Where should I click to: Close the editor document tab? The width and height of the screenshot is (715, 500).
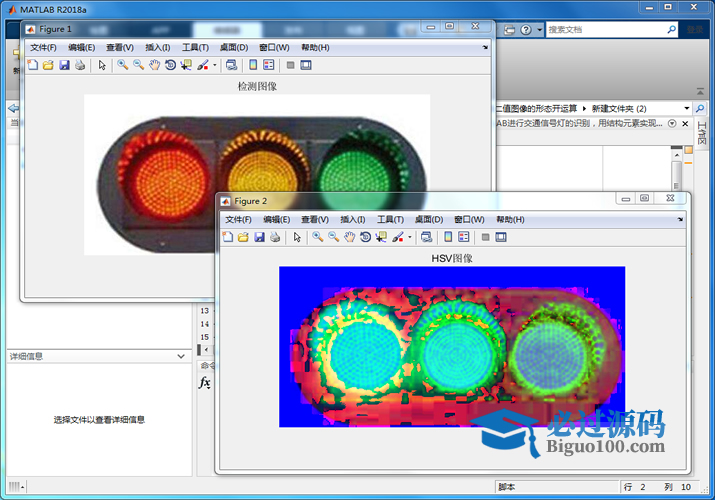(685, 124)
